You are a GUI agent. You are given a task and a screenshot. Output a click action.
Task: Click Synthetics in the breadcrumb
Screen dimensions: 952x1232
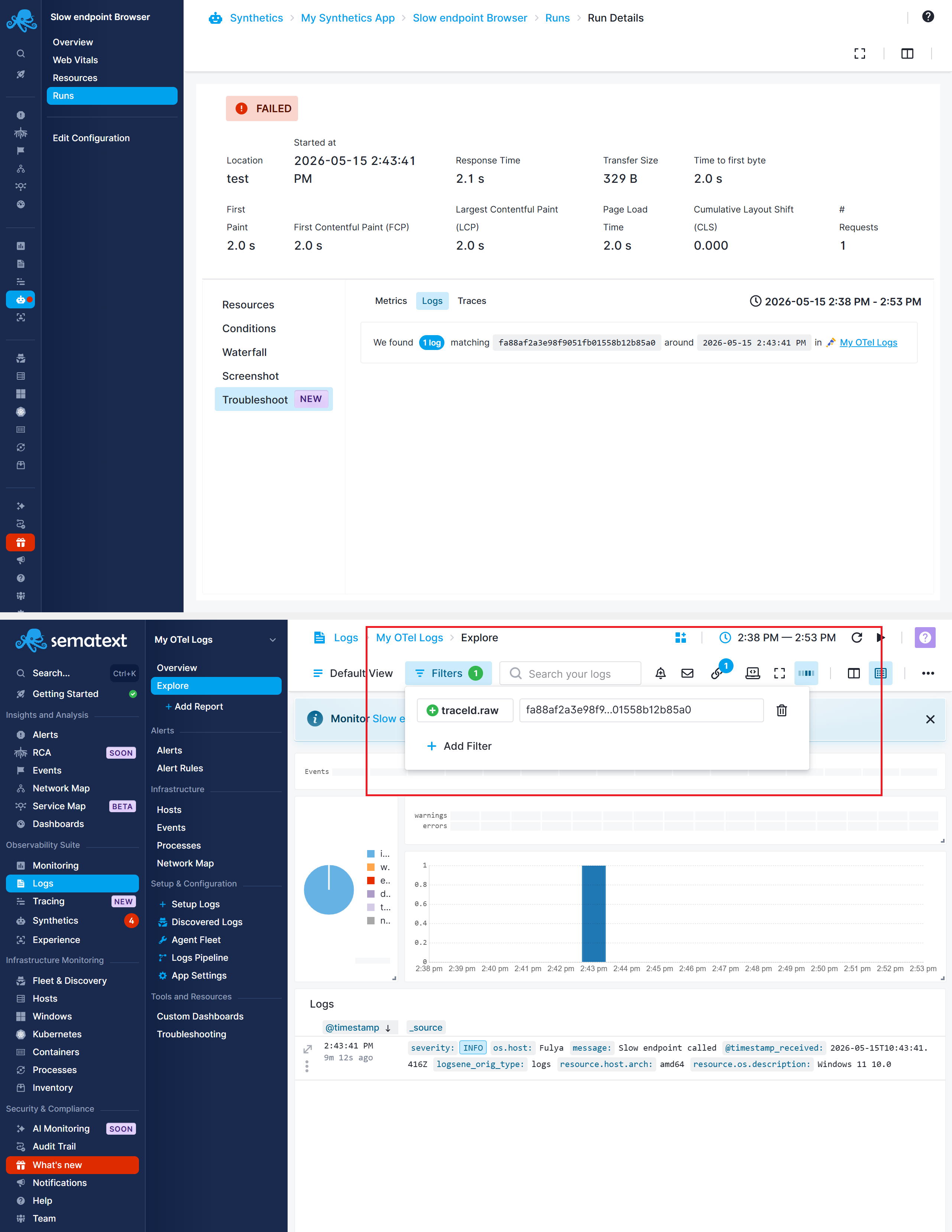pyautogui.click(x=256, y=18)
